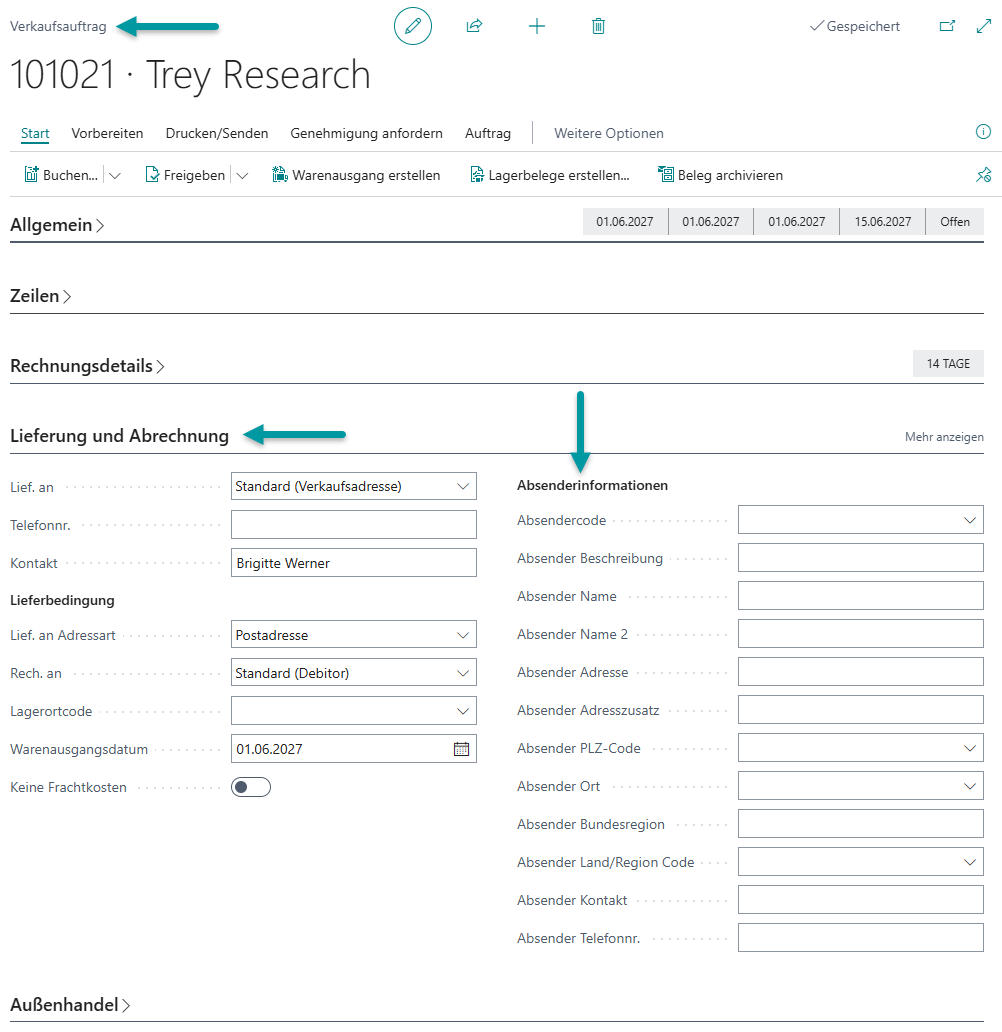Click the Freigeben label
Viewport: 1002px width, 1032px height.
click(194, 175)
